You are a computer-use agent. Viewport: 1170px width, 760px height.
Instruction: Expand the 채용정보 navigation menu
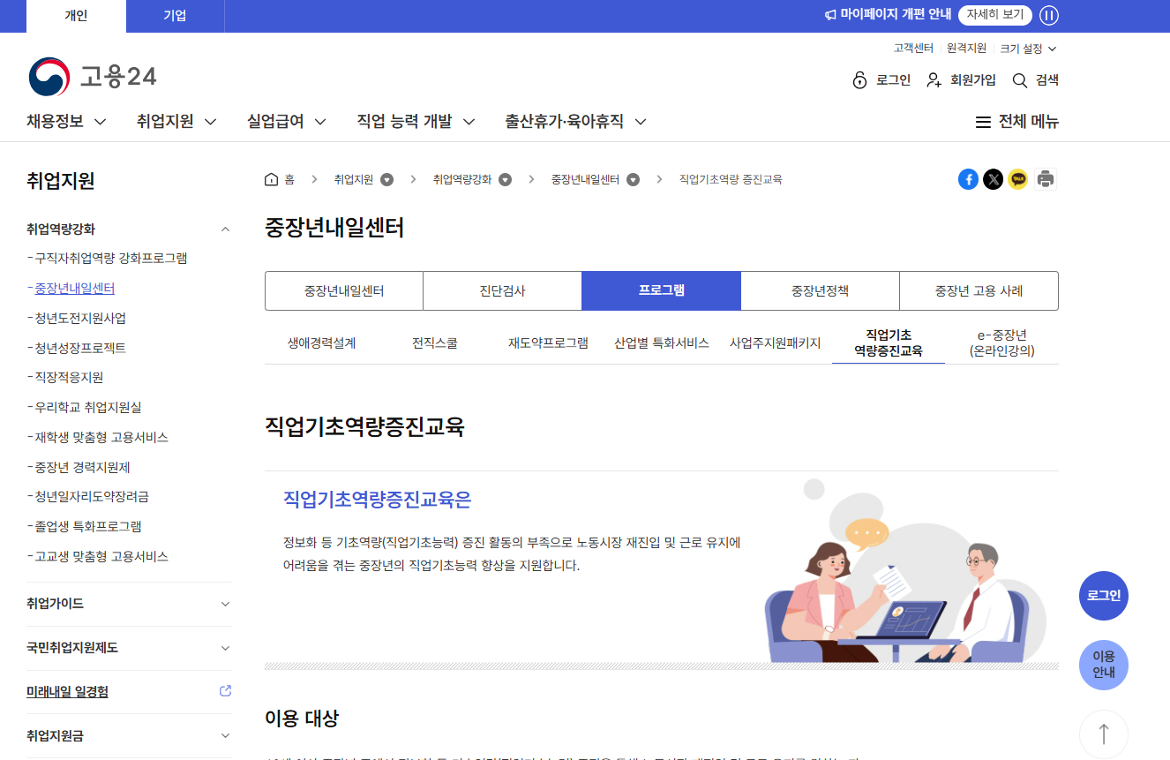(x=66, y=120)
